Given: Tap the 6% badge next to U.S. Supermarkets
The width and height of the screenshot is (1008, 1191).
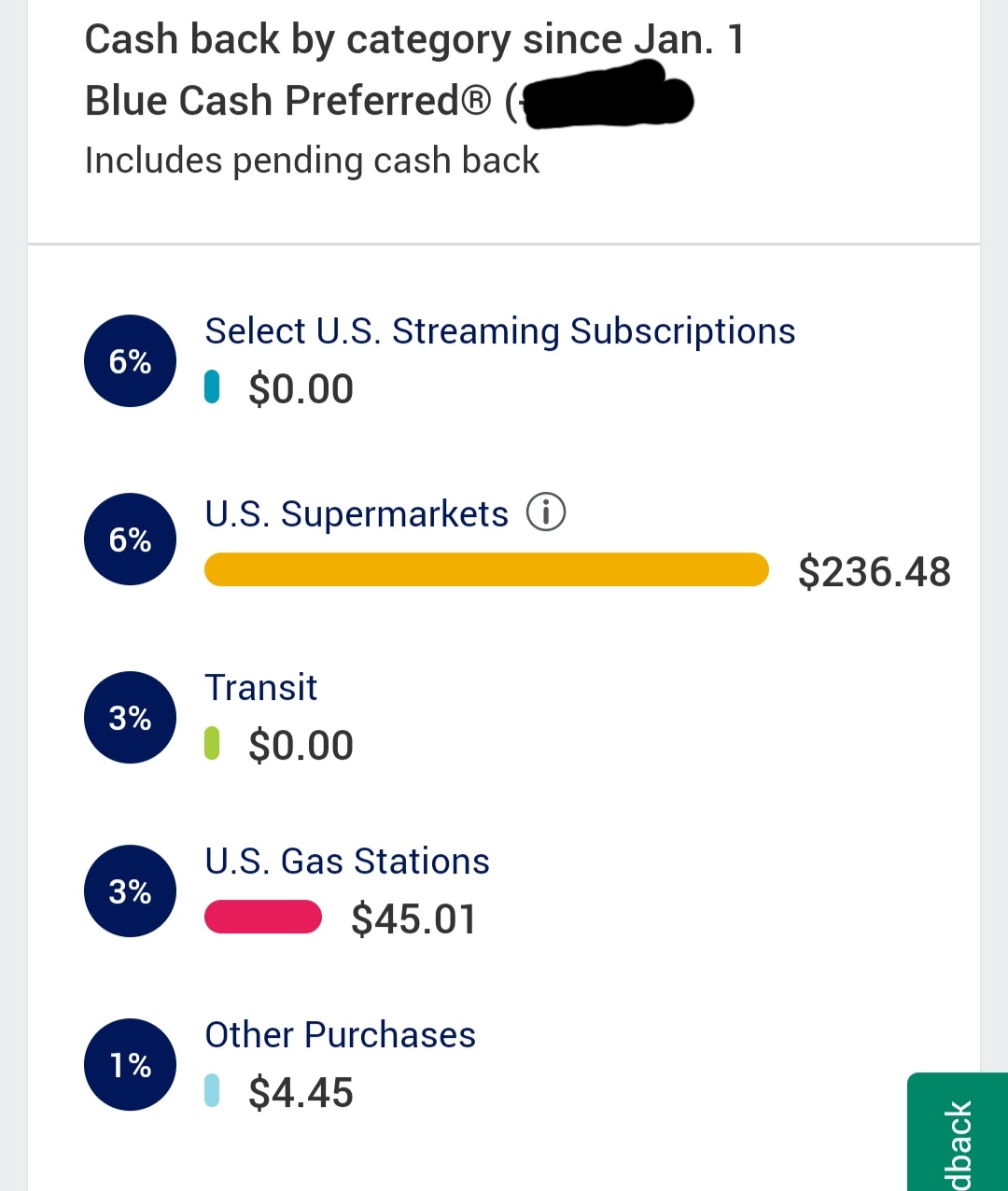Looking at the screenshot, I should coord(130,539).
